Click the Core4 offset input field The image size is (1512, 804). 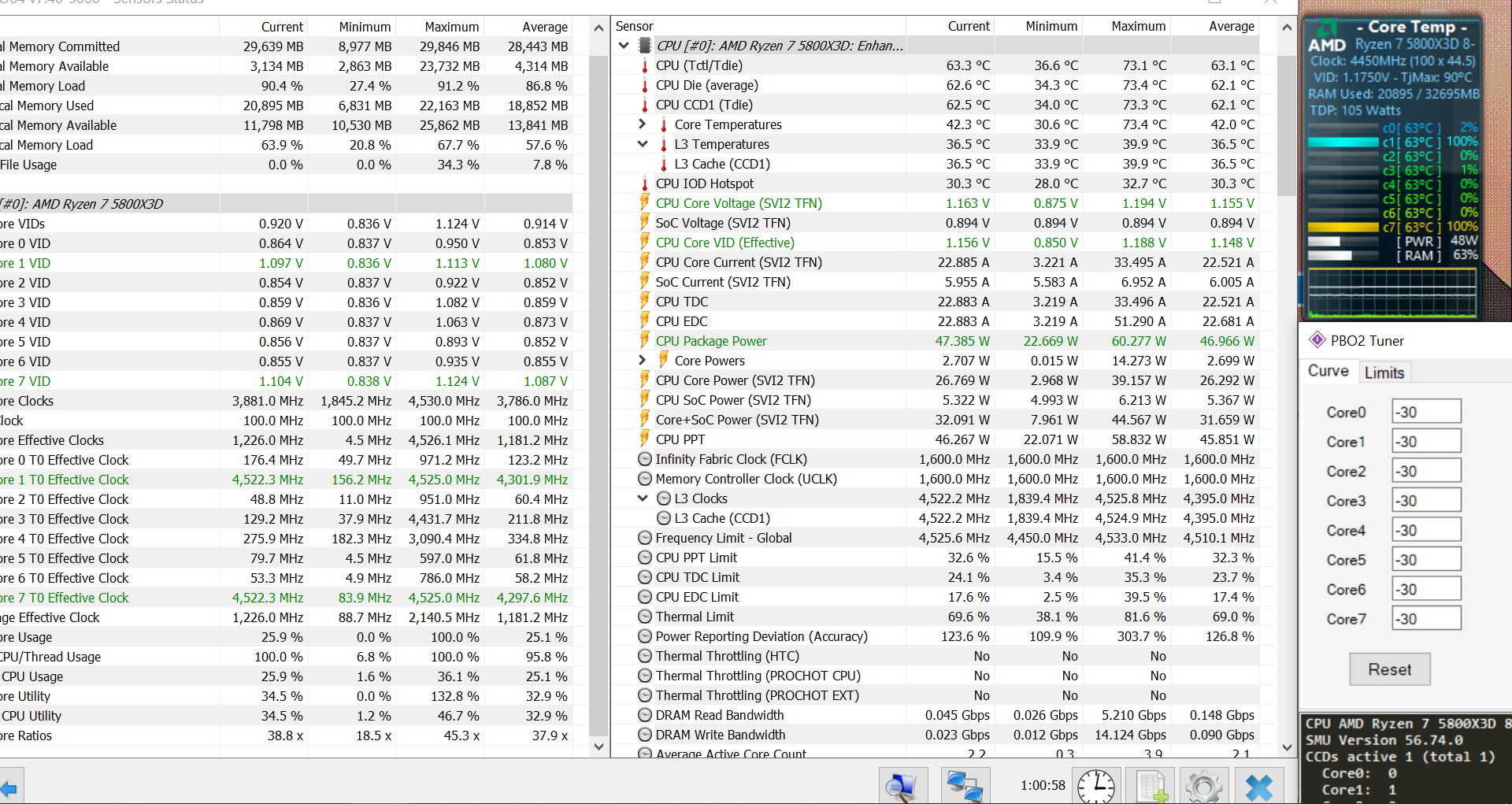[x=1426, y=530]
